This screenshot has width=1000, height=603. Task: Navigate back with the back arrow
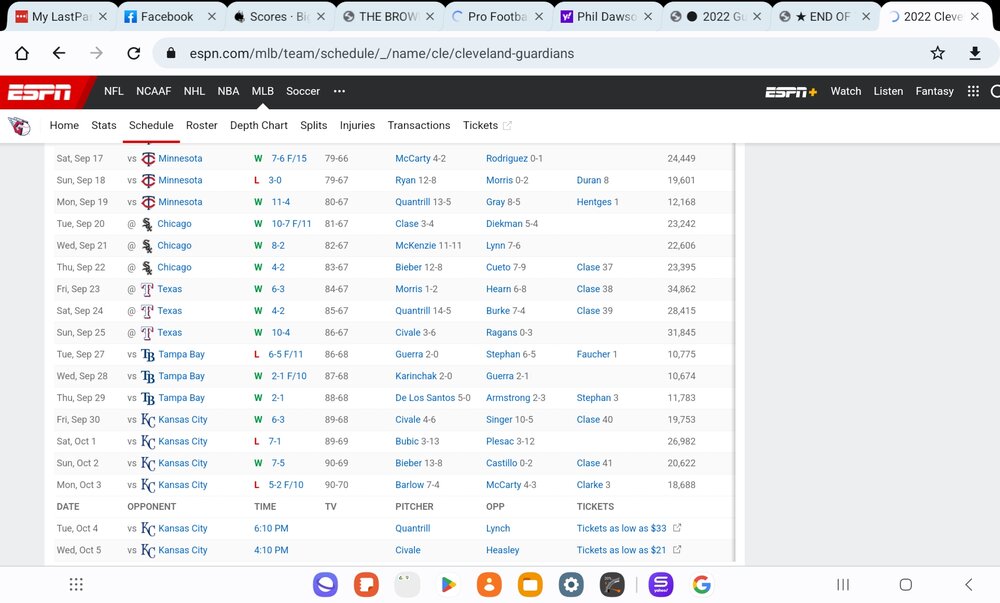59,54
